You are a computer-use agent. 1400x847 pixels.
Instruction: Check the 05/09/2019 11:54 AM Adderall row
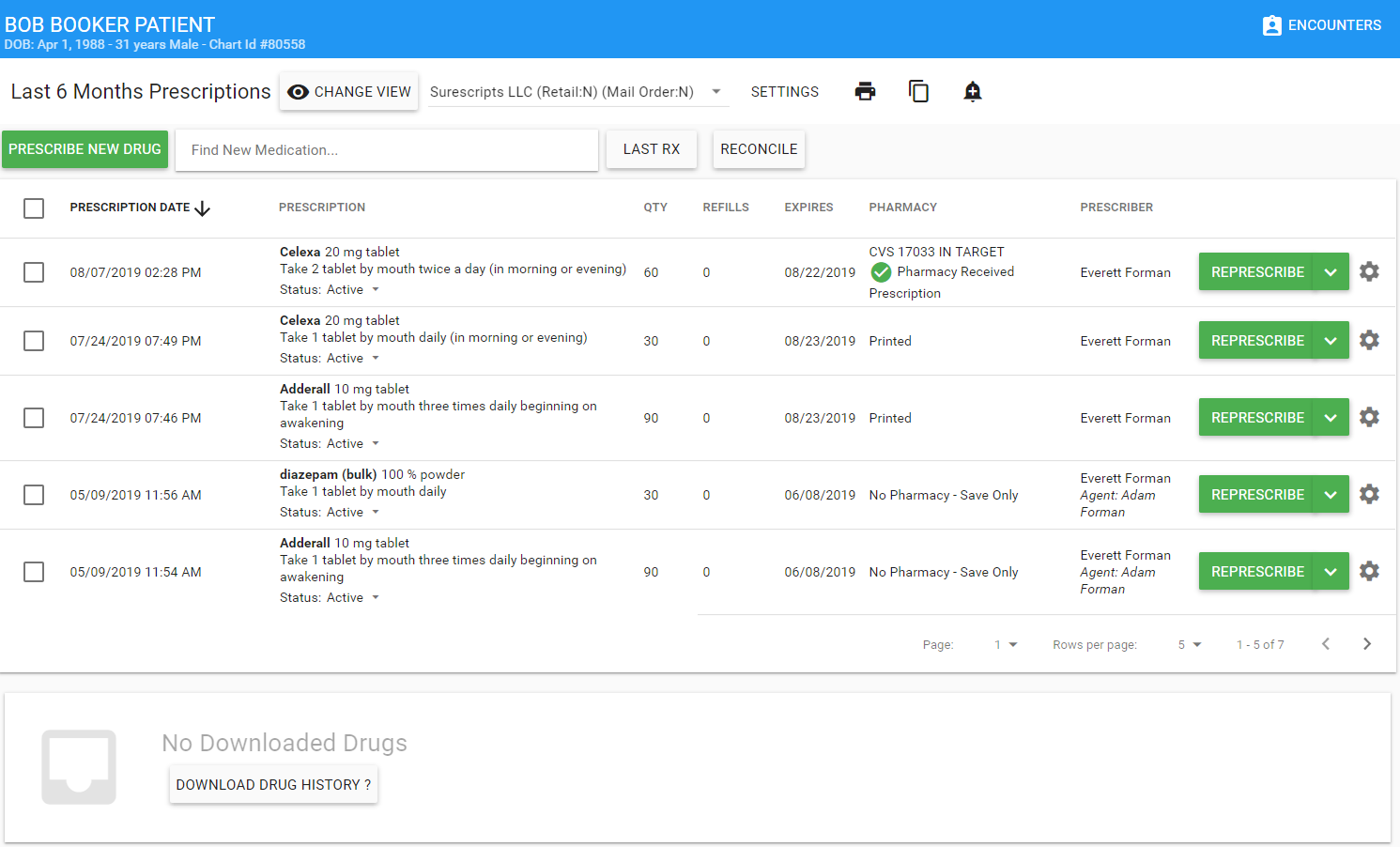point(34,572)
